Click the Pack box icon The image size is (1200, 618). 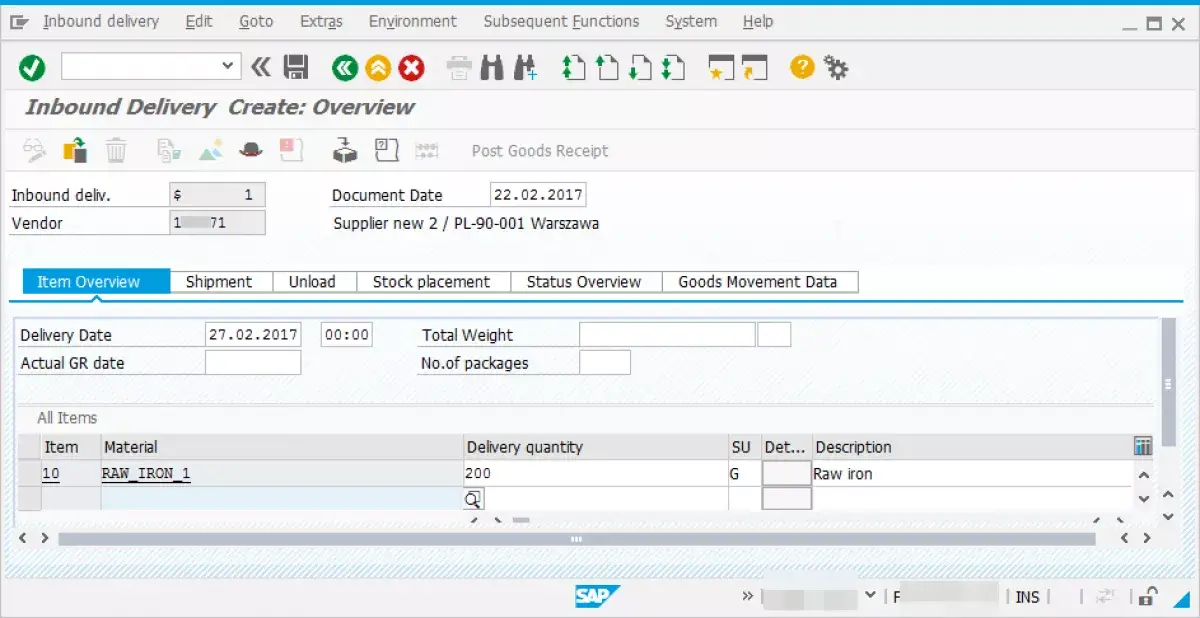click(345, 150)
